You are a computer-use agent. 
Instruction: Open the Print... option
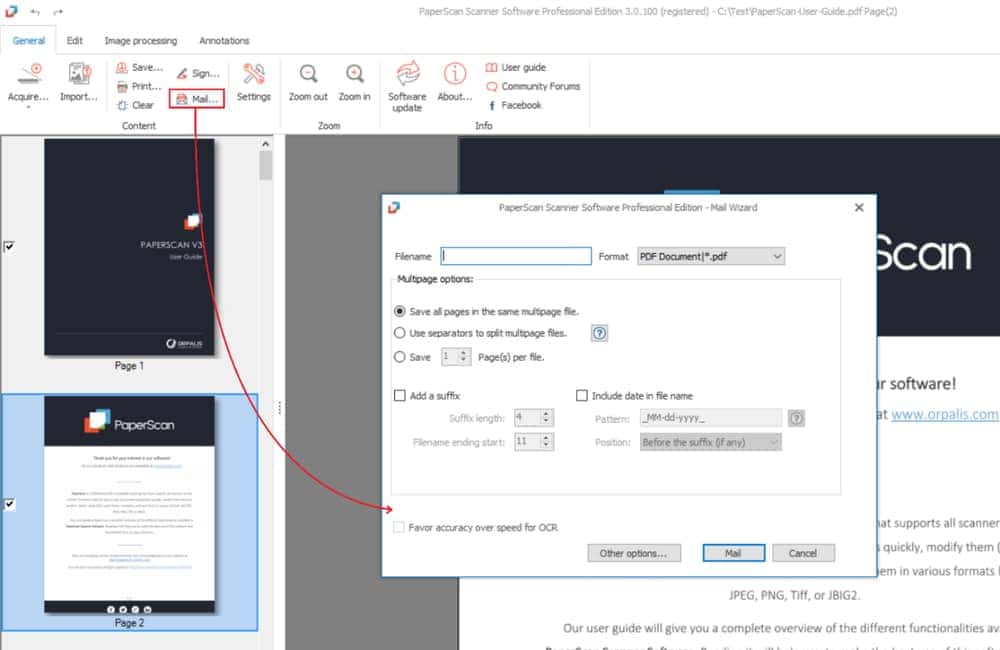point(139,86)
